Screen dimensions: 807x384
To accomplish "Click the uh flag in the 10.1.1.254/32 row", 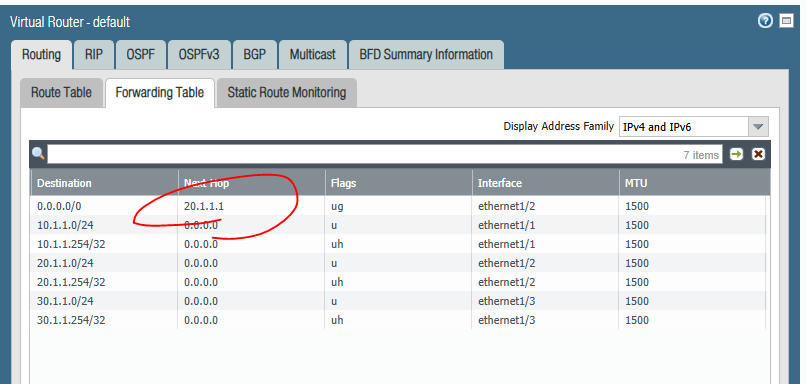I will [337, 244].
